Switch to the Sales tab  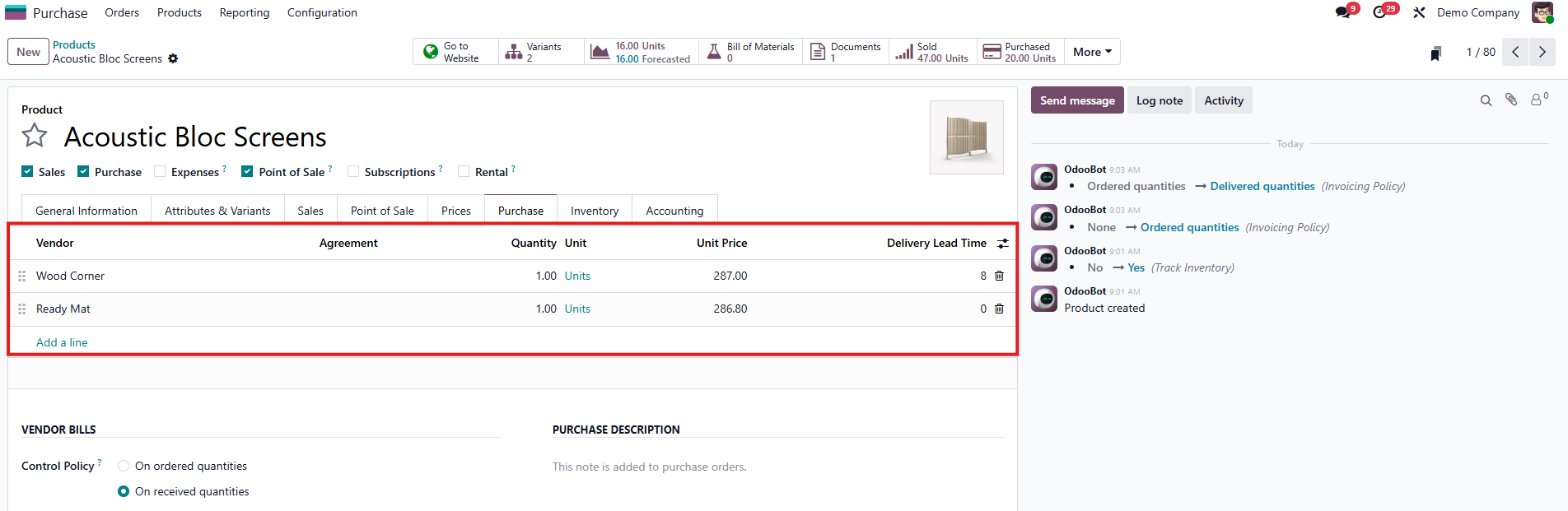(310, 211)
